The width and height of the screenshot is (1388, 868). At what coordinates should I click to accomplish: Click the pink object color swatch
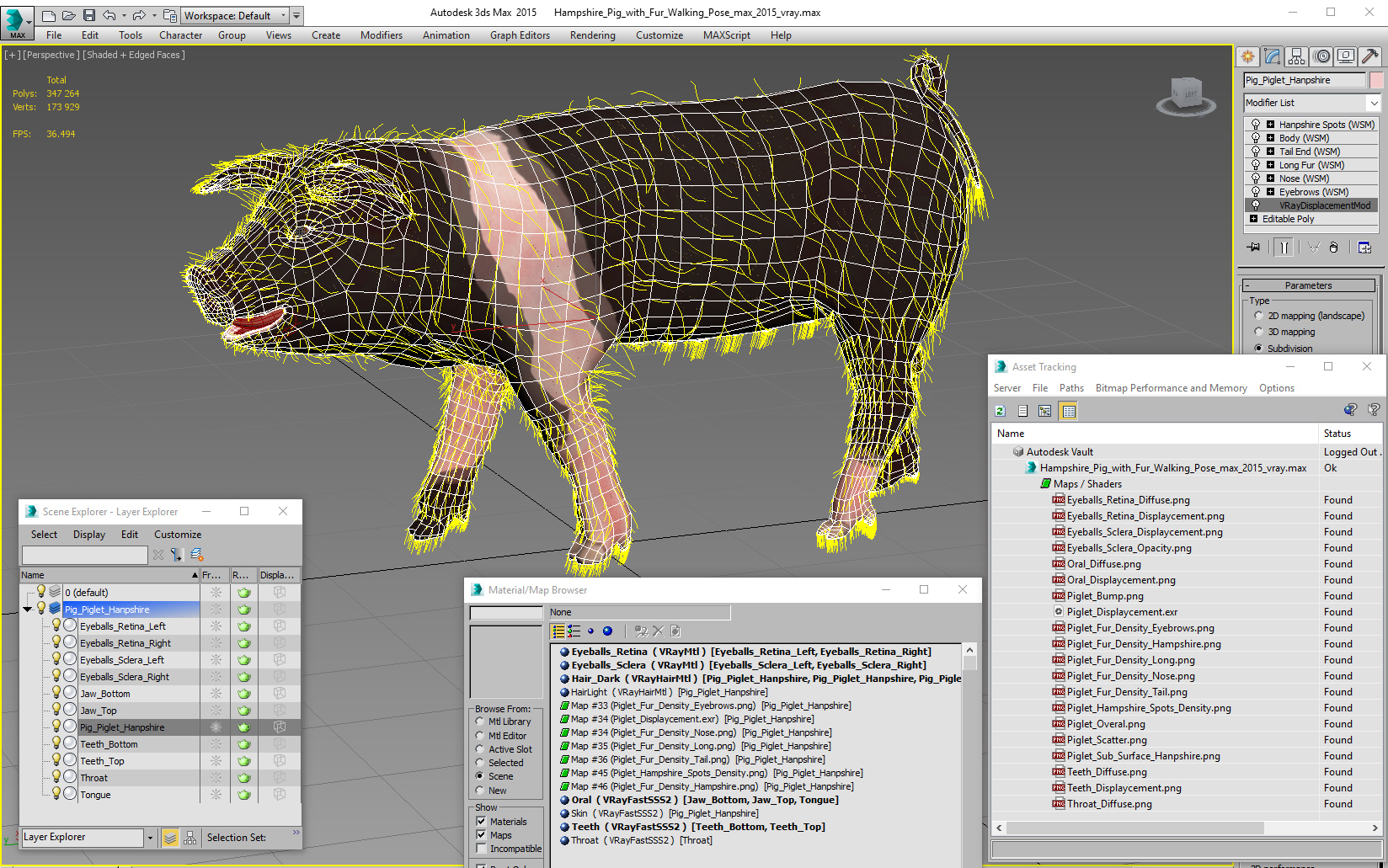[x=1376, y=80]
